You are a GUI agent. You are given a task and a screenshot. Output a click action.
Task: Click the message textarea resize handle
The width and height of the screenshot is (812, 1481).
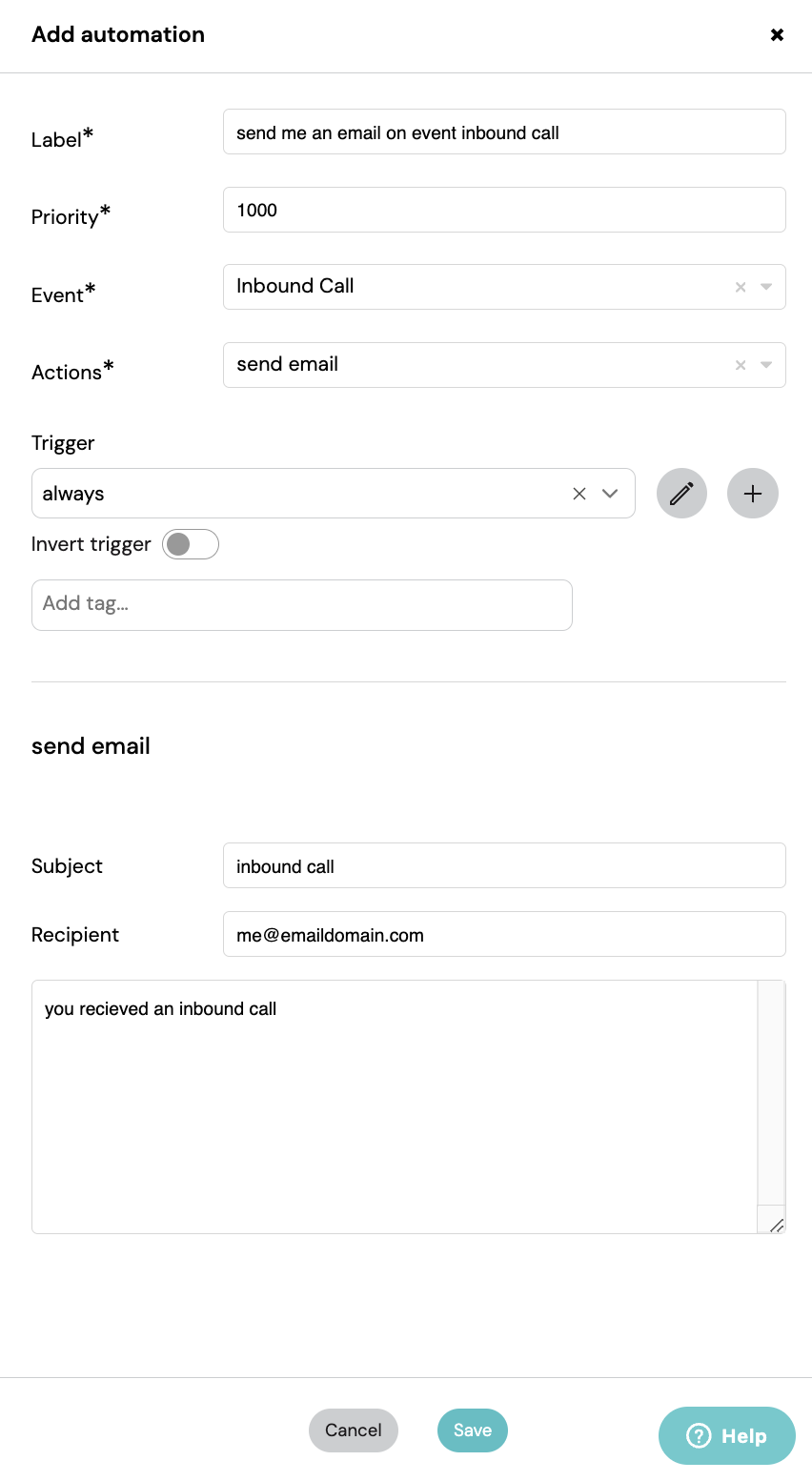[x=776, y=1225]
